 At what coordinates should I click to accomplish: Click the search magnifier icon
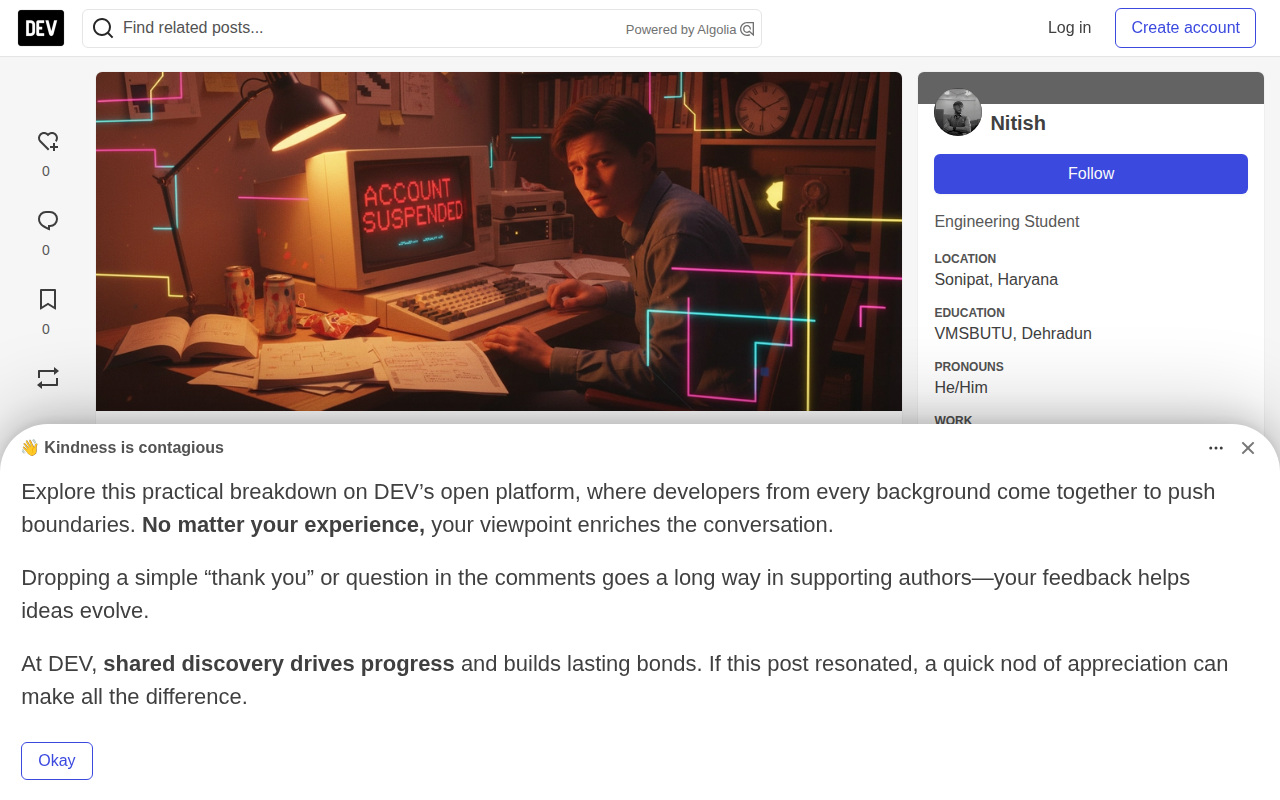[x=102, y=28]
